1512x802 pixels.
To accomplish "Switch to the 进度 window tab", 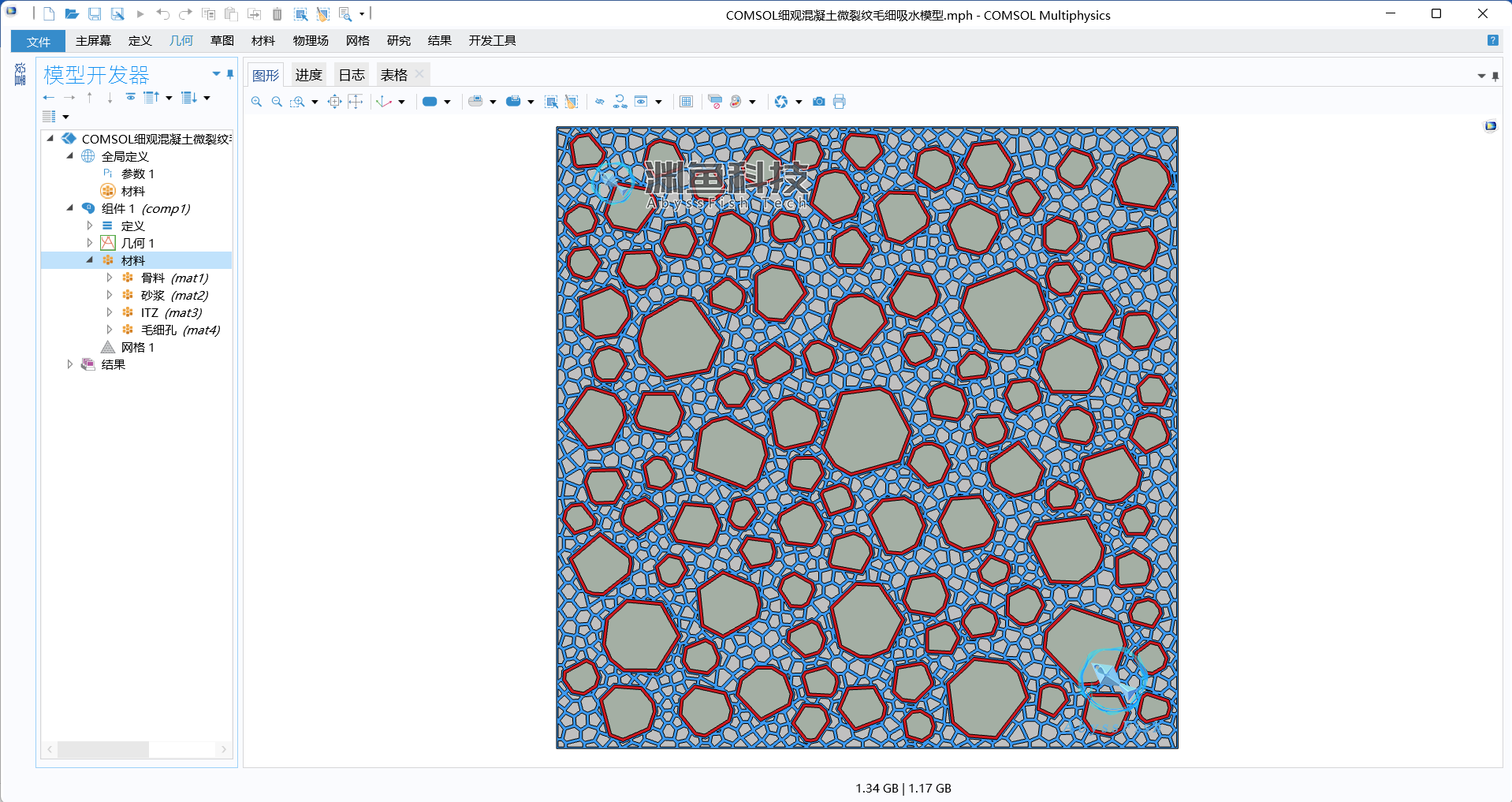I will (309, 75).
